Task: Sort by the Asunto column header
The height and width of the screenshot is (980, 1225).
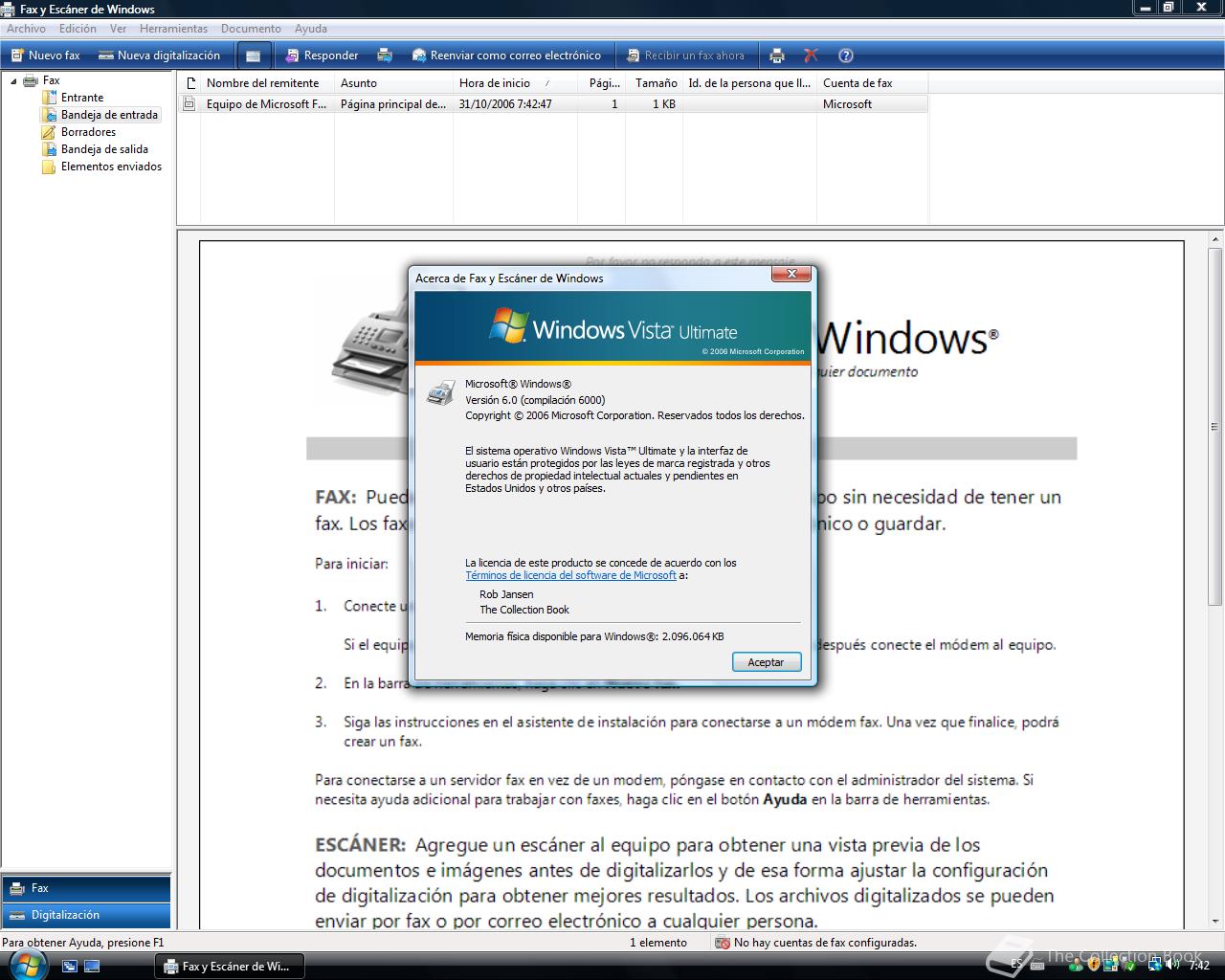Action: pos(393,83)
